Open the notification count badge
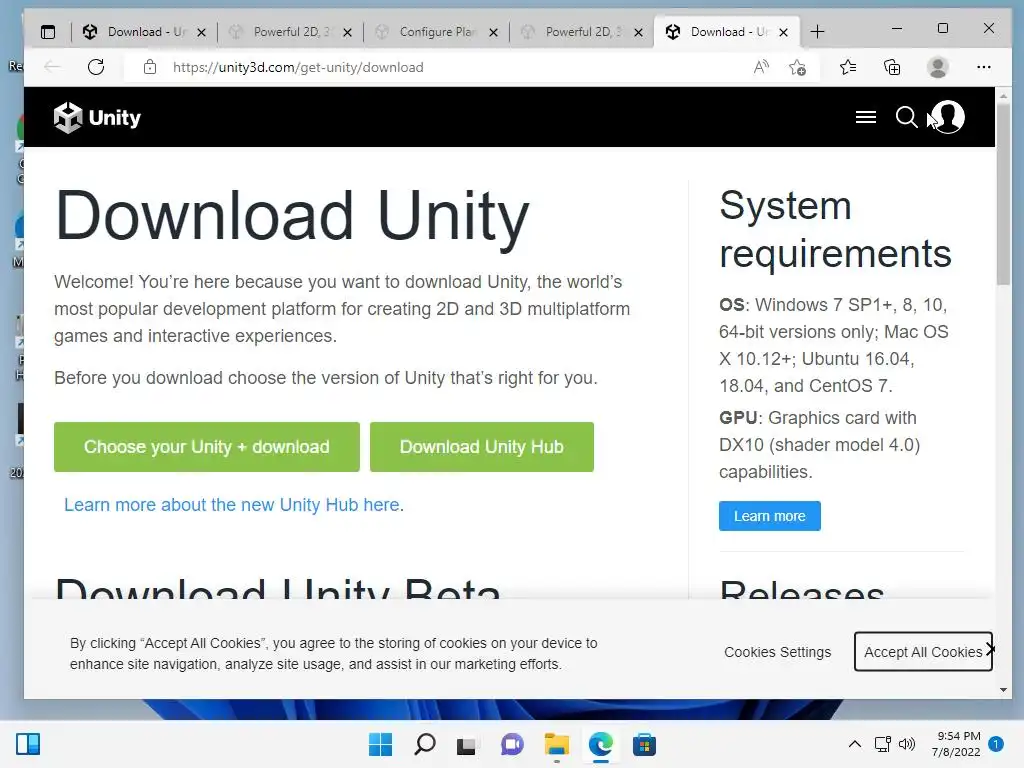Viewport: 1024px width, 768px height. [x=995, y=744]
